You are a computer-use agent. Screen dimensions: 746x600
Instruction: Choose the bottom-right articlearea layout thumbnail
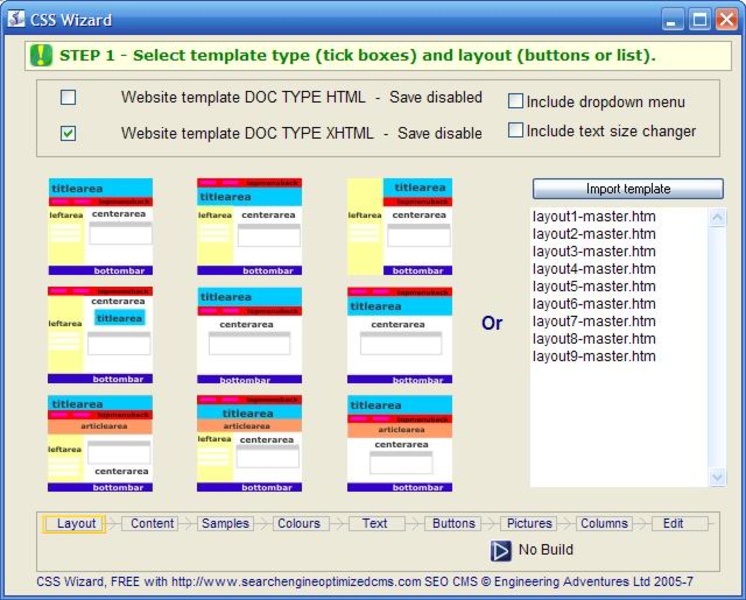[399, 443]
